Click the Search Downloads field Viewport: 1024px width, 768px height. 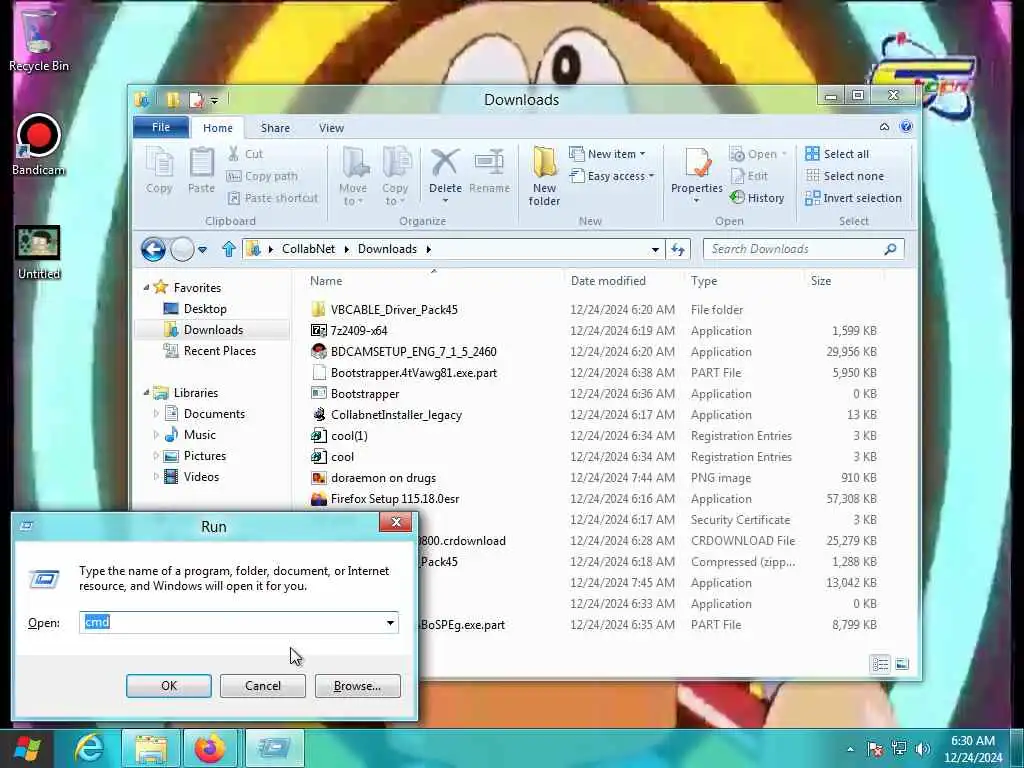(x=803, y=249)
